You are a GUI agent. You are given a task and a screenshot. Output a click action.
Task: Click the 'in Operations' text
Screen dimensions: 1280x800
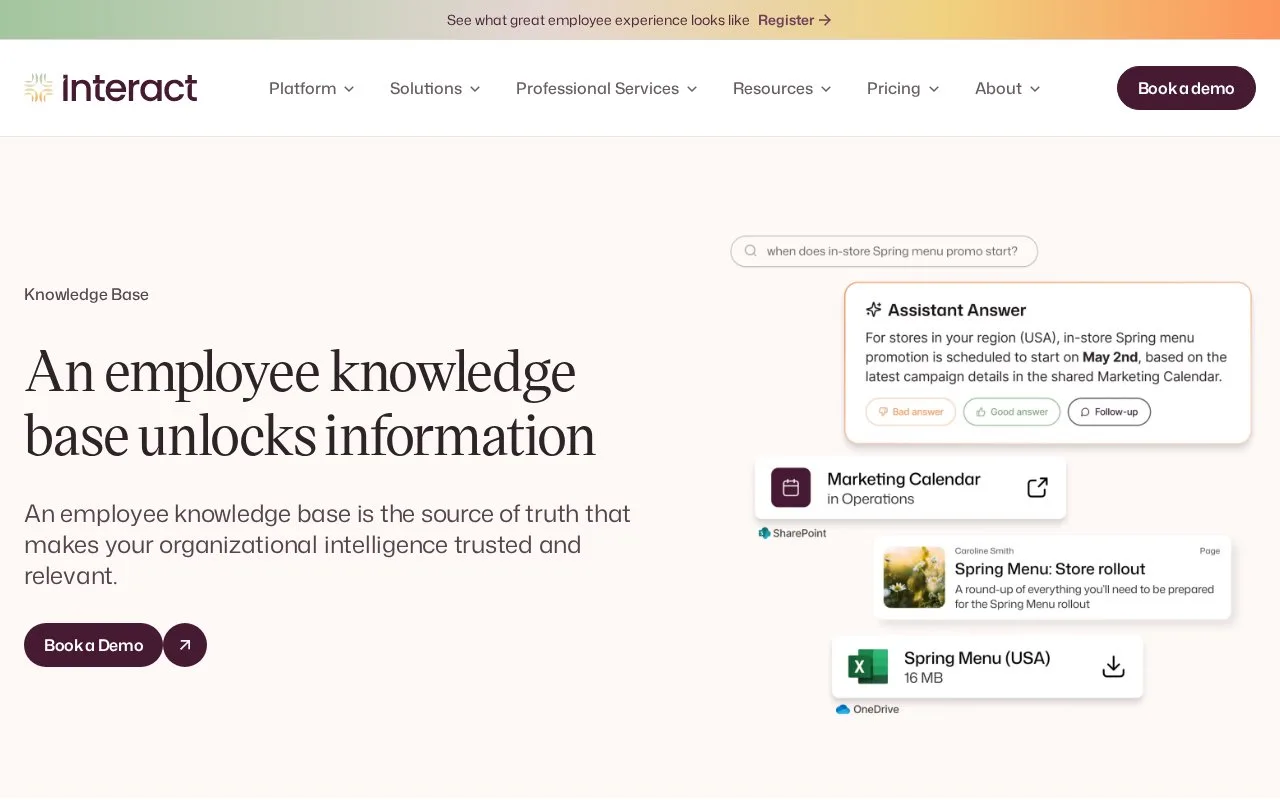coord(870,499)
